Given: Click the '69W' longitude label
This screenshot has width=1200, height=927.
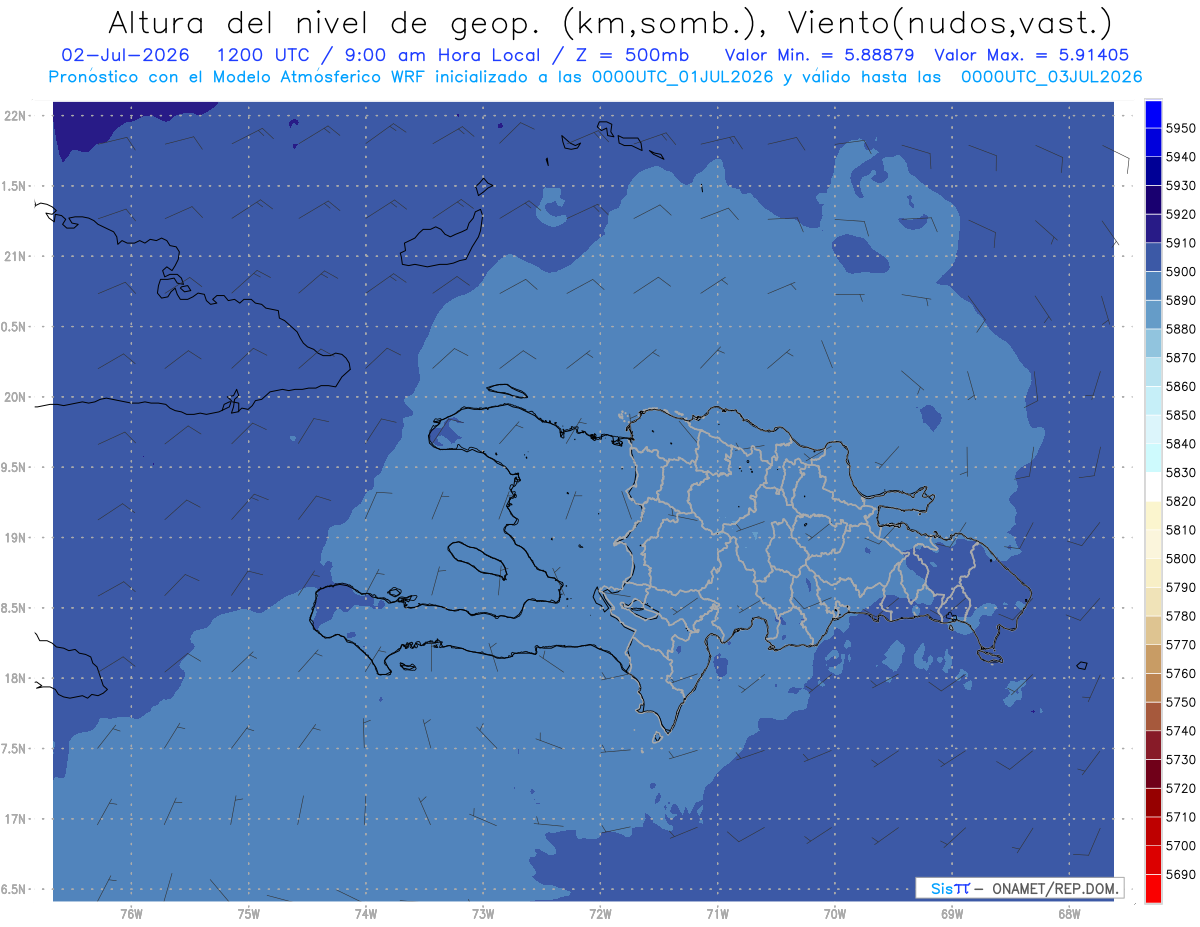Looking at the screenshot, I should coord(952,913).
